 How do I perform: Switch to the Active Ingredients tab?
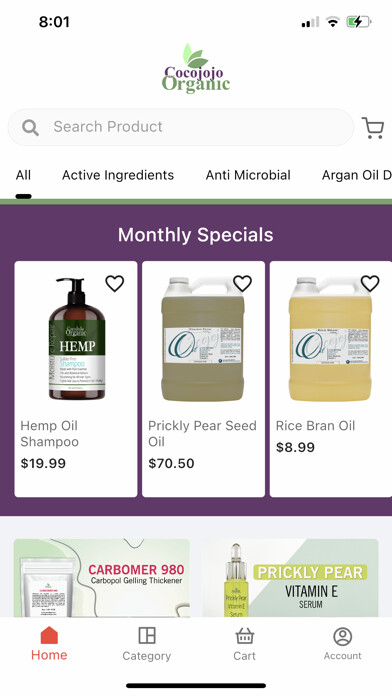pos(118,175)
